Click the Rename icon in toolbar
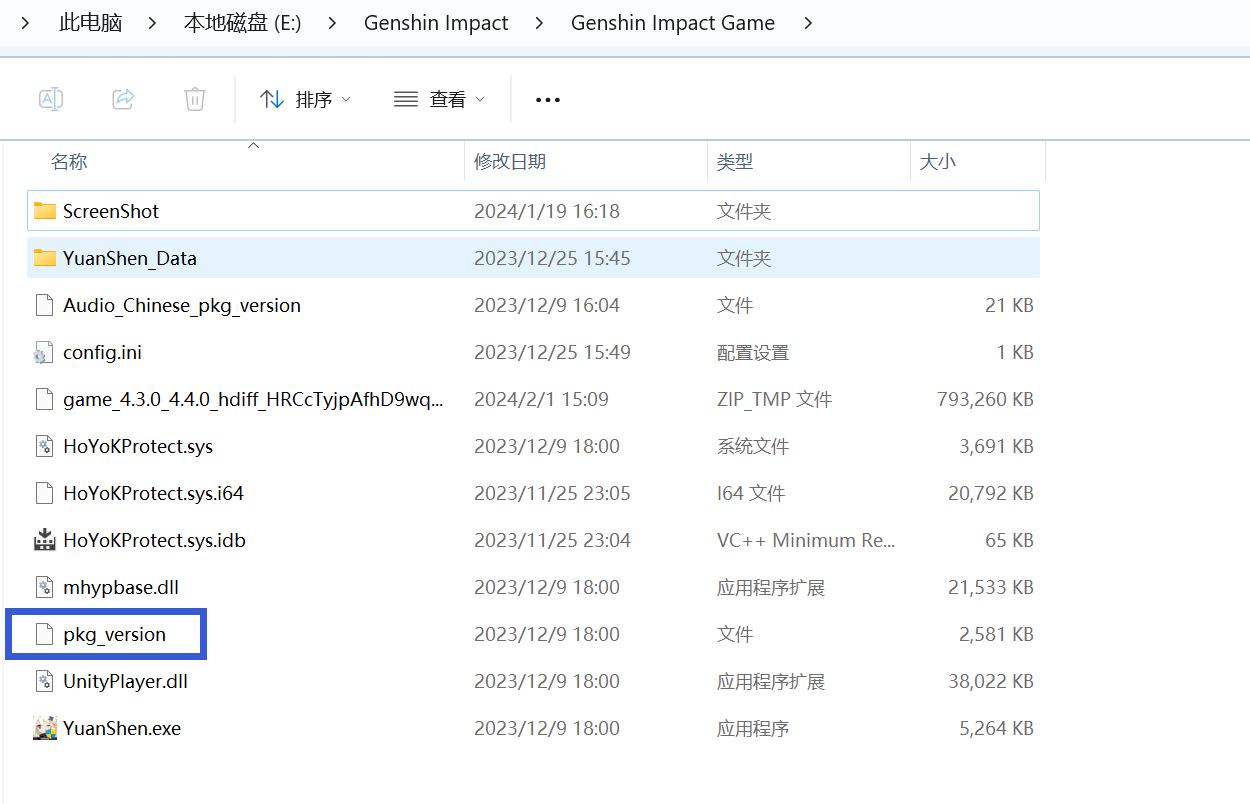Viewport: 1250px width, 804px height. 51,99
